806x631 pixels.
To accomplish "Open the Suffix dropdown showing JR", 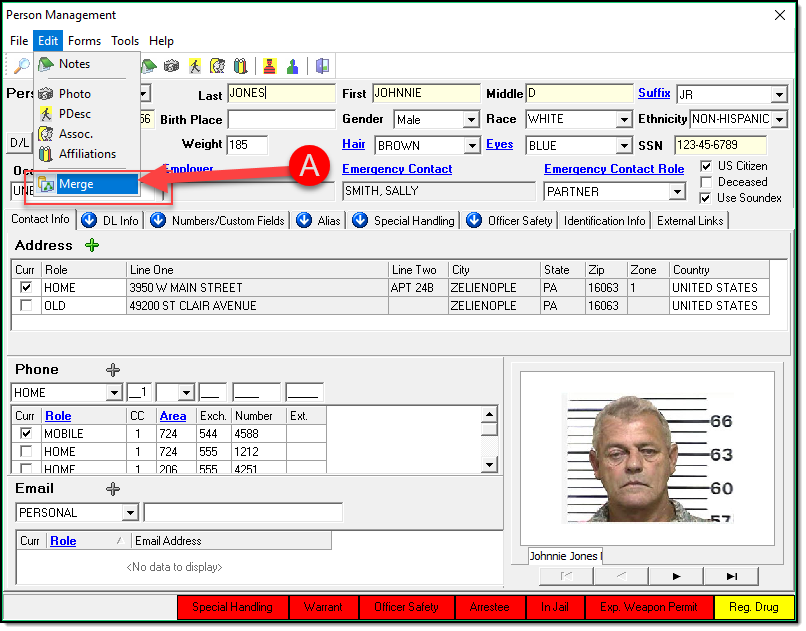I will (779, 95).
